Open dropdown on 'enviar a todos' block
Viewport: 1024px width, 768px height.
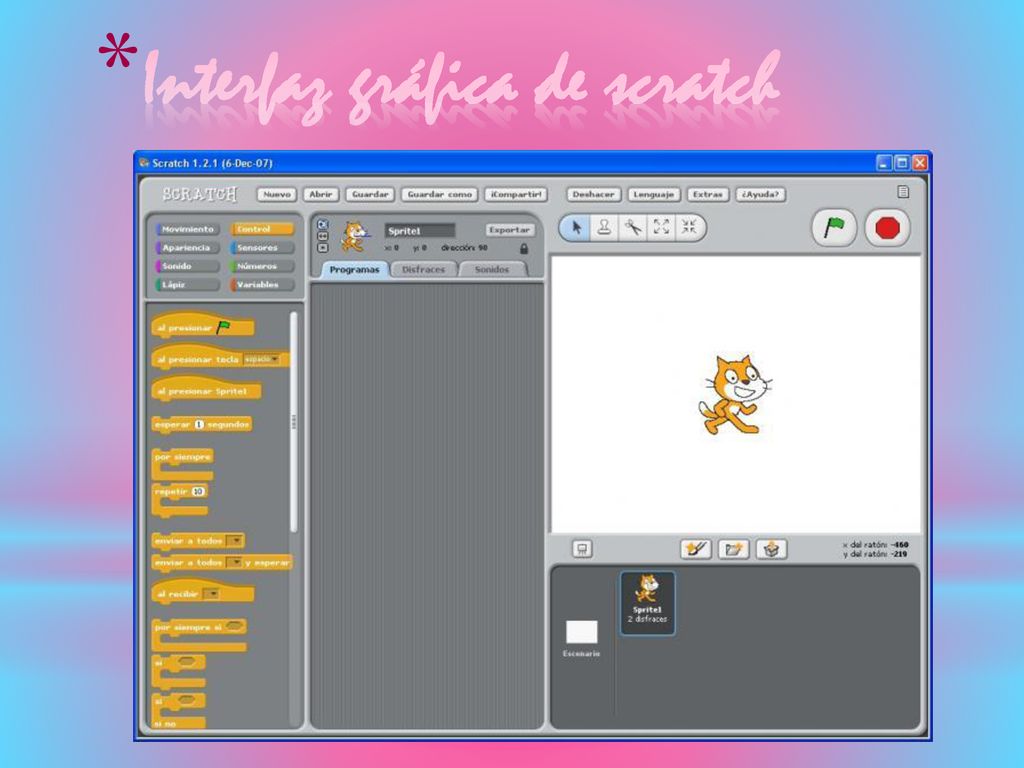[x=234, y=541]
